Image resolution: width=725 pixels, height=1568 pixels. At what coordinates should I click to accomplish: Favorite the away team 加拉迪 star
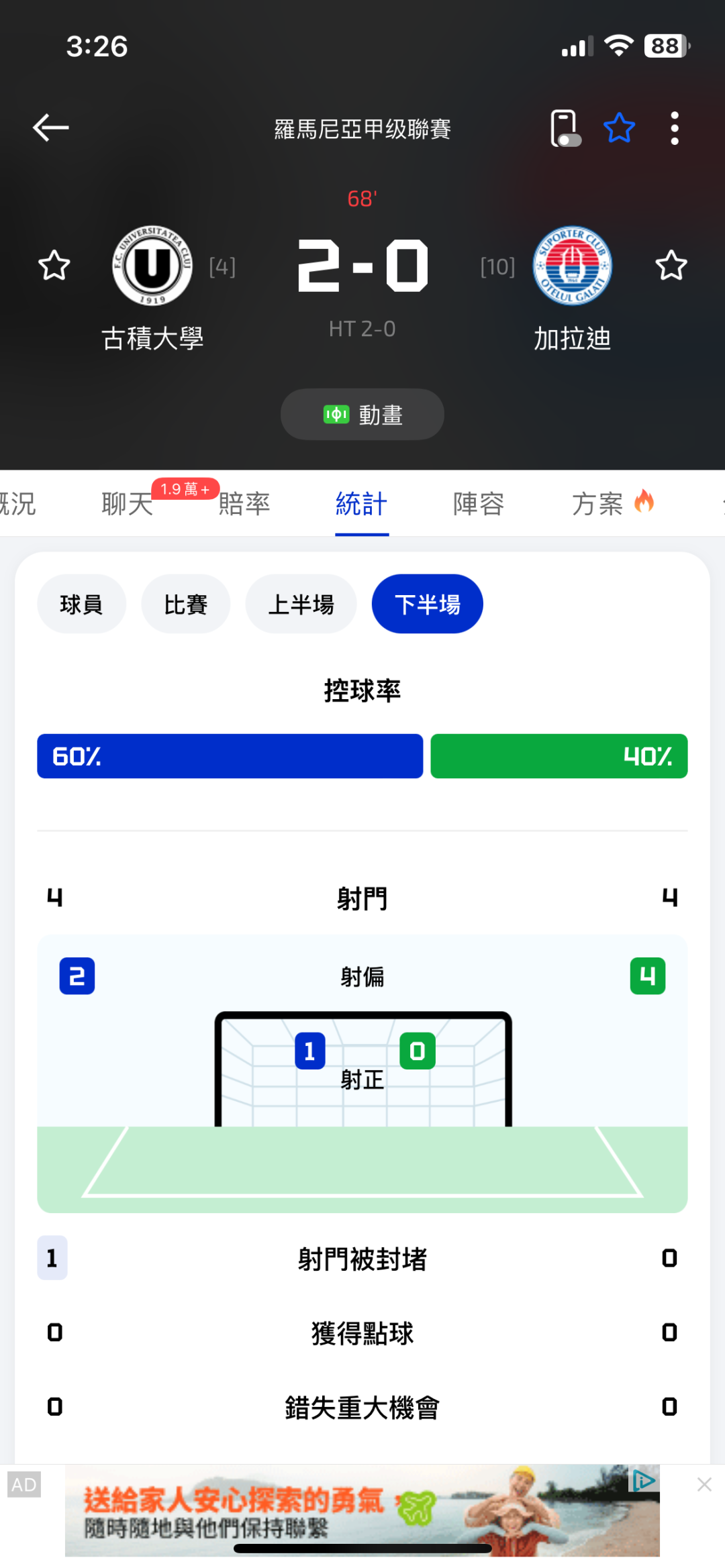pyautogui.click(x=671, y=266)
